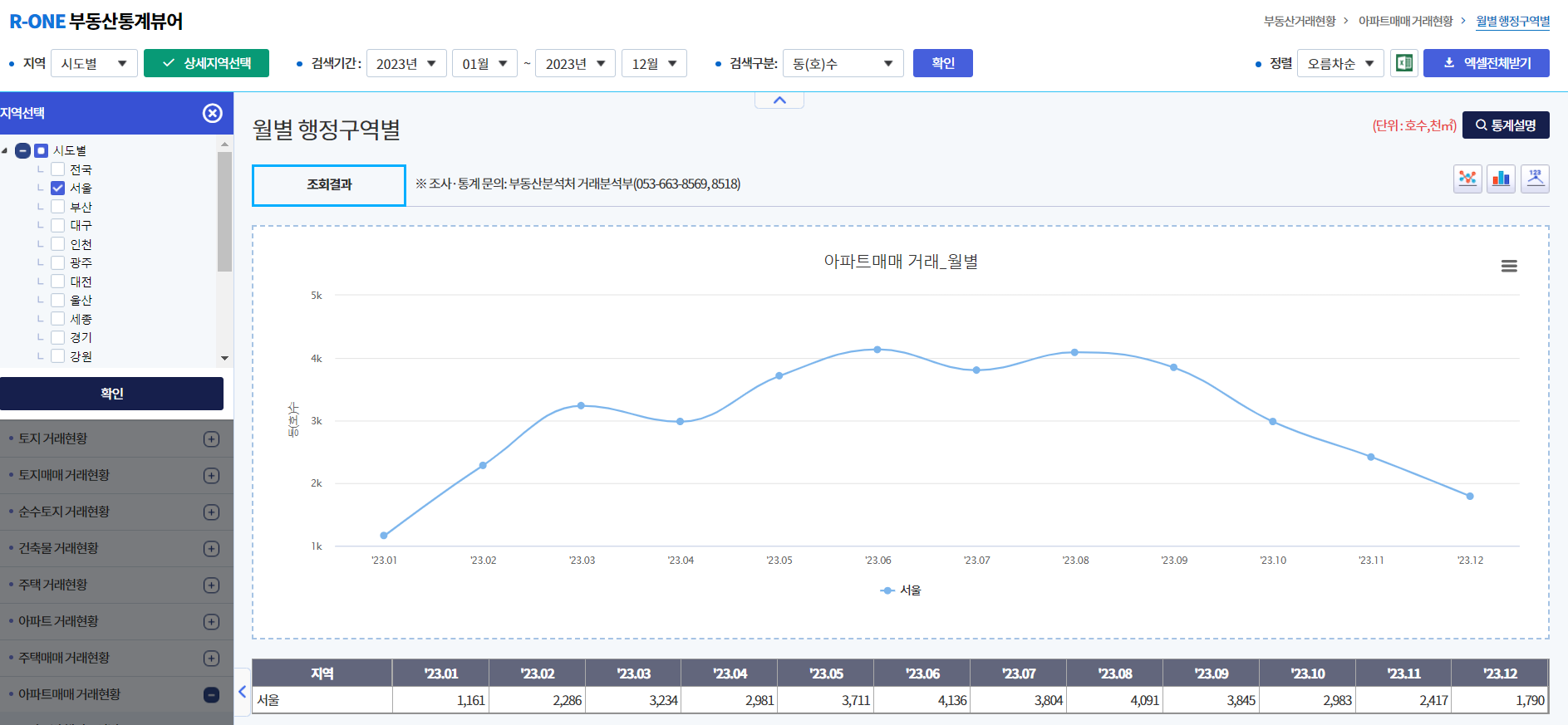Click the '23.01 column header in table
1568x725 pixels.
click(x=440, y=674)
